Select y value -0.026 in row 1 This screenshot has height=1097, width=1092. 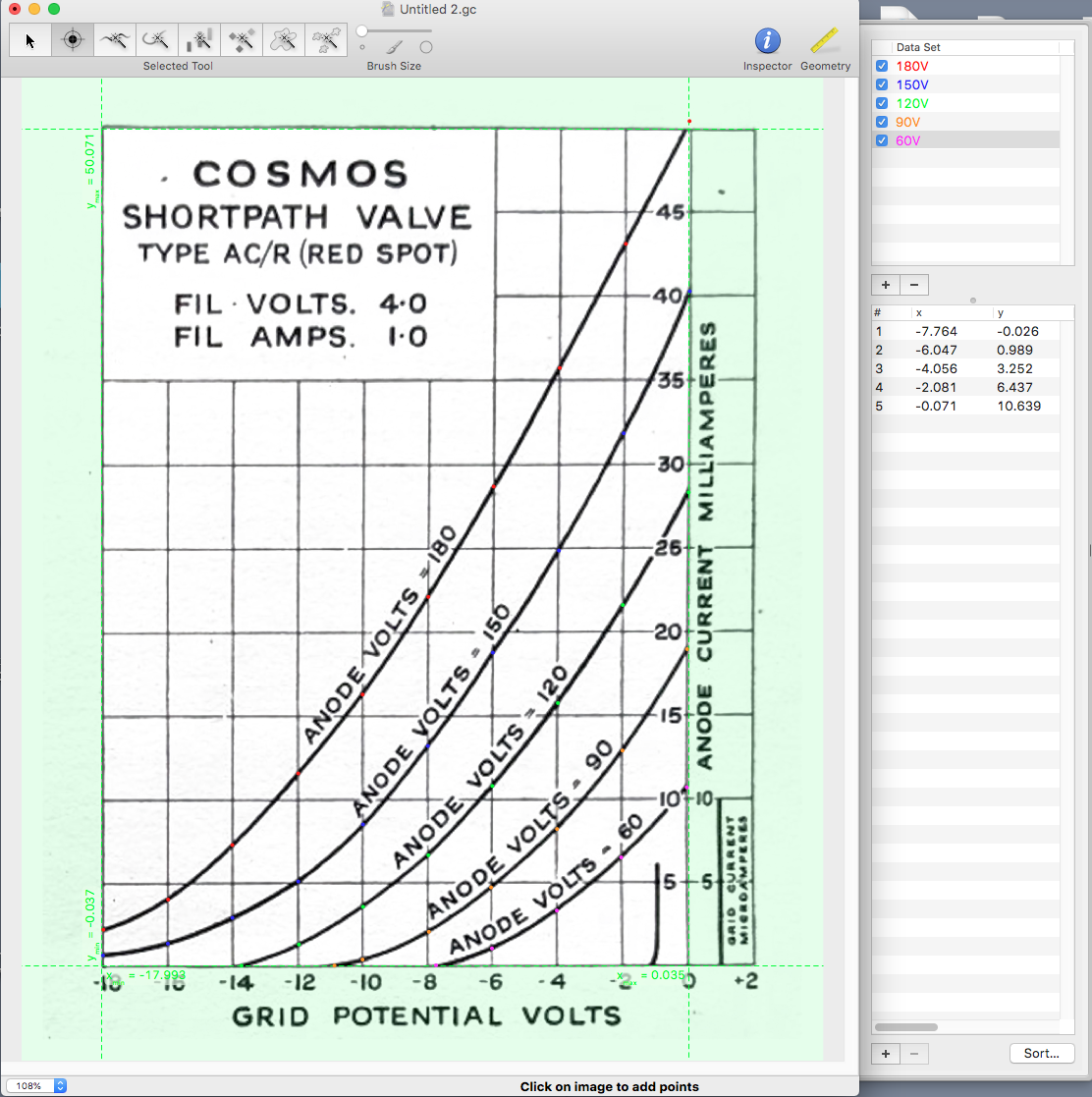coord(1017,332)
